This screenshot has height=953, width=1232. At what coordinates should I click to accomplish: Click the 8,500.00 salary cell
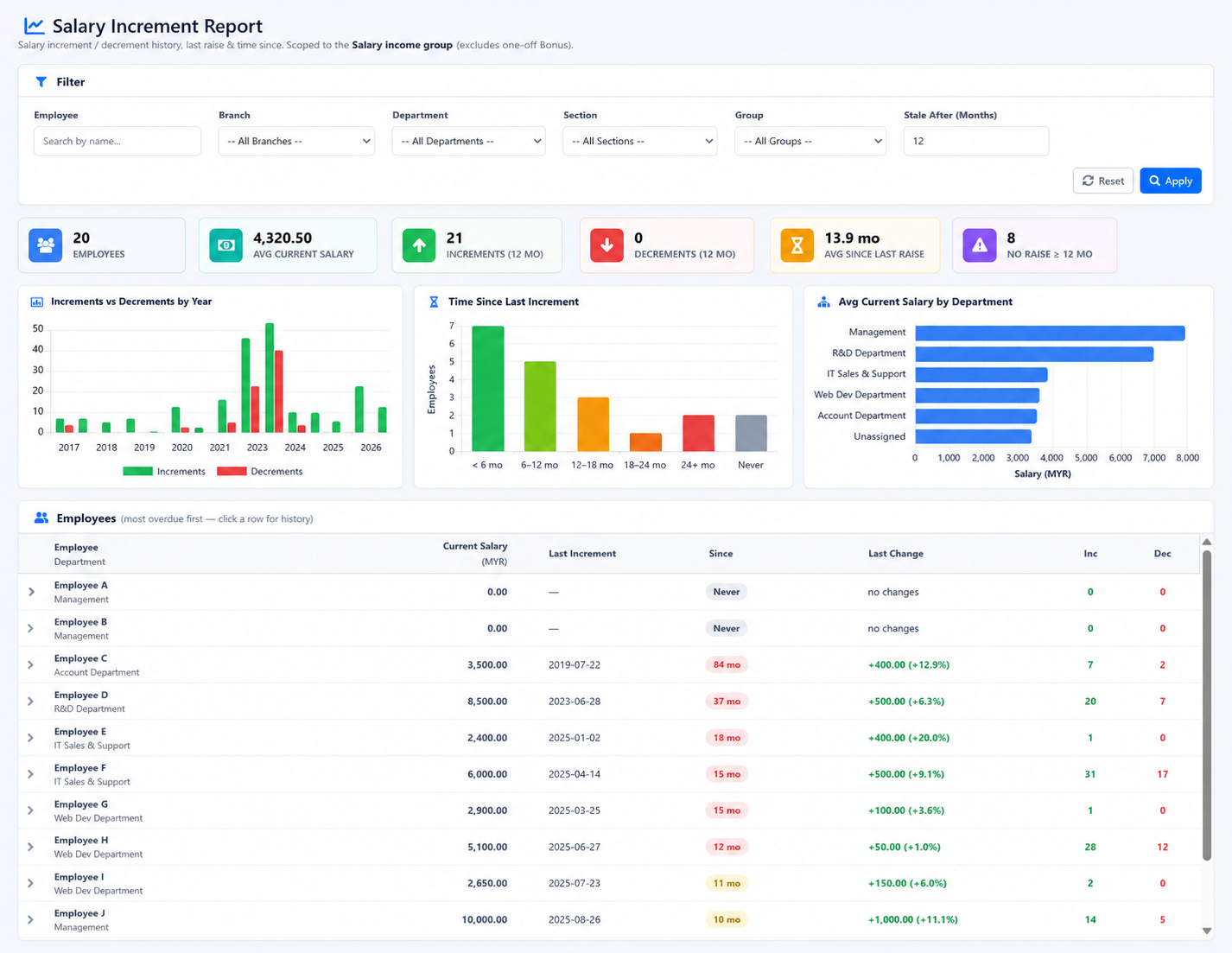pos(487,701)
